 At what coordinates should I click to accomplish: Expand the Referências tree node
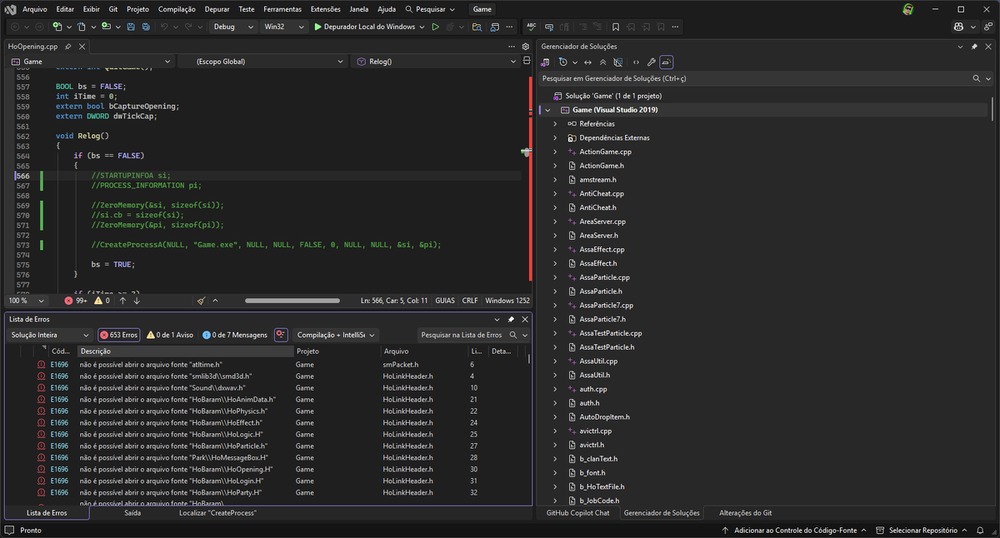555,123
